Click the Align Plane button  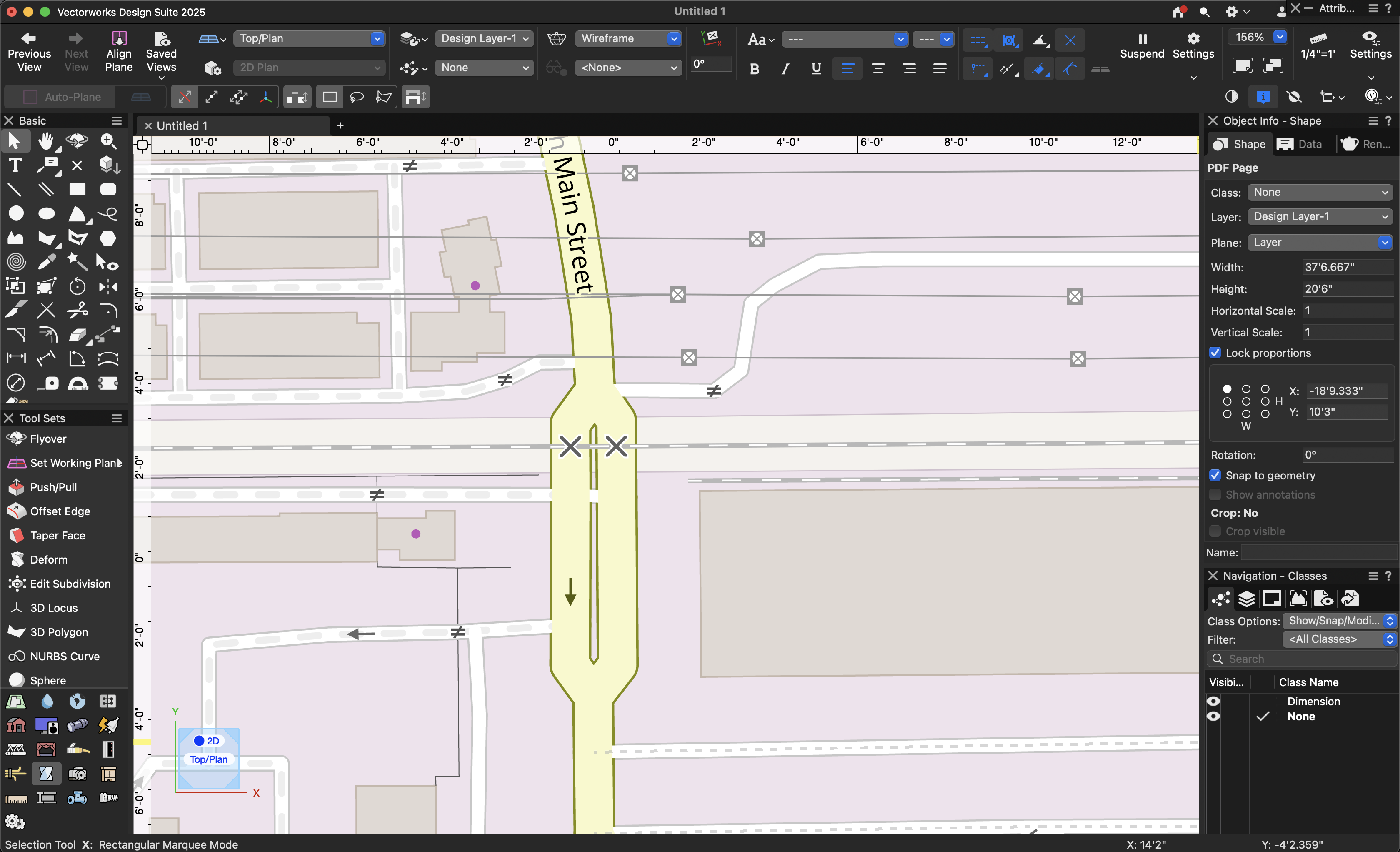pos(119,52)
